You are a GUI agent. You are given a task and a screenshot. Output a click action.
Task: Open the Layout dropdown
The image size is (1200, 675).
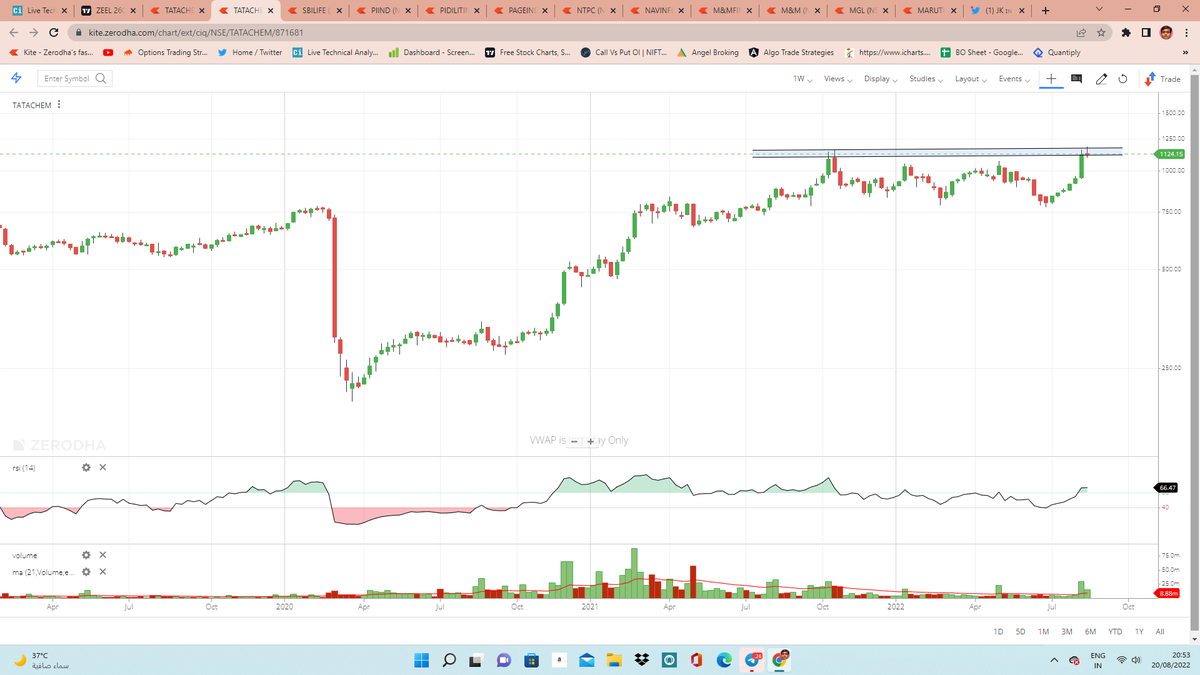click(970, 79)
